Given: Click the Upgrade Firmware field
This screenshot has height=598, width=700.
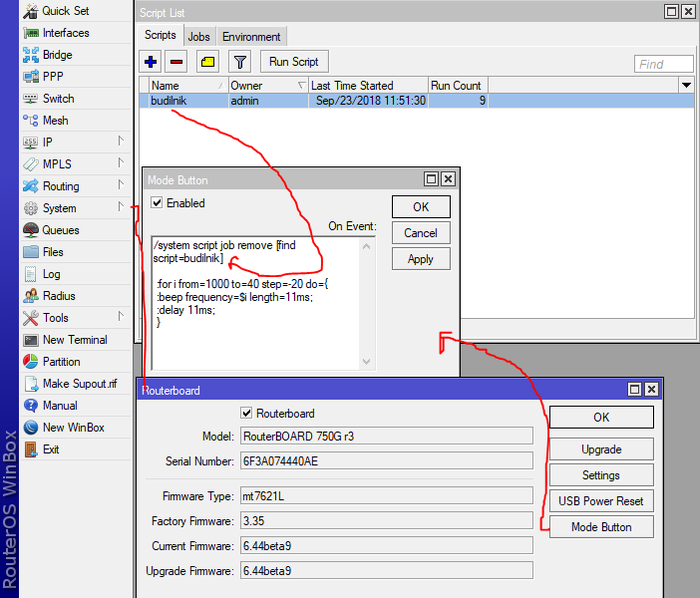Looking at the screenshot, I should click(x=387, y=571).
